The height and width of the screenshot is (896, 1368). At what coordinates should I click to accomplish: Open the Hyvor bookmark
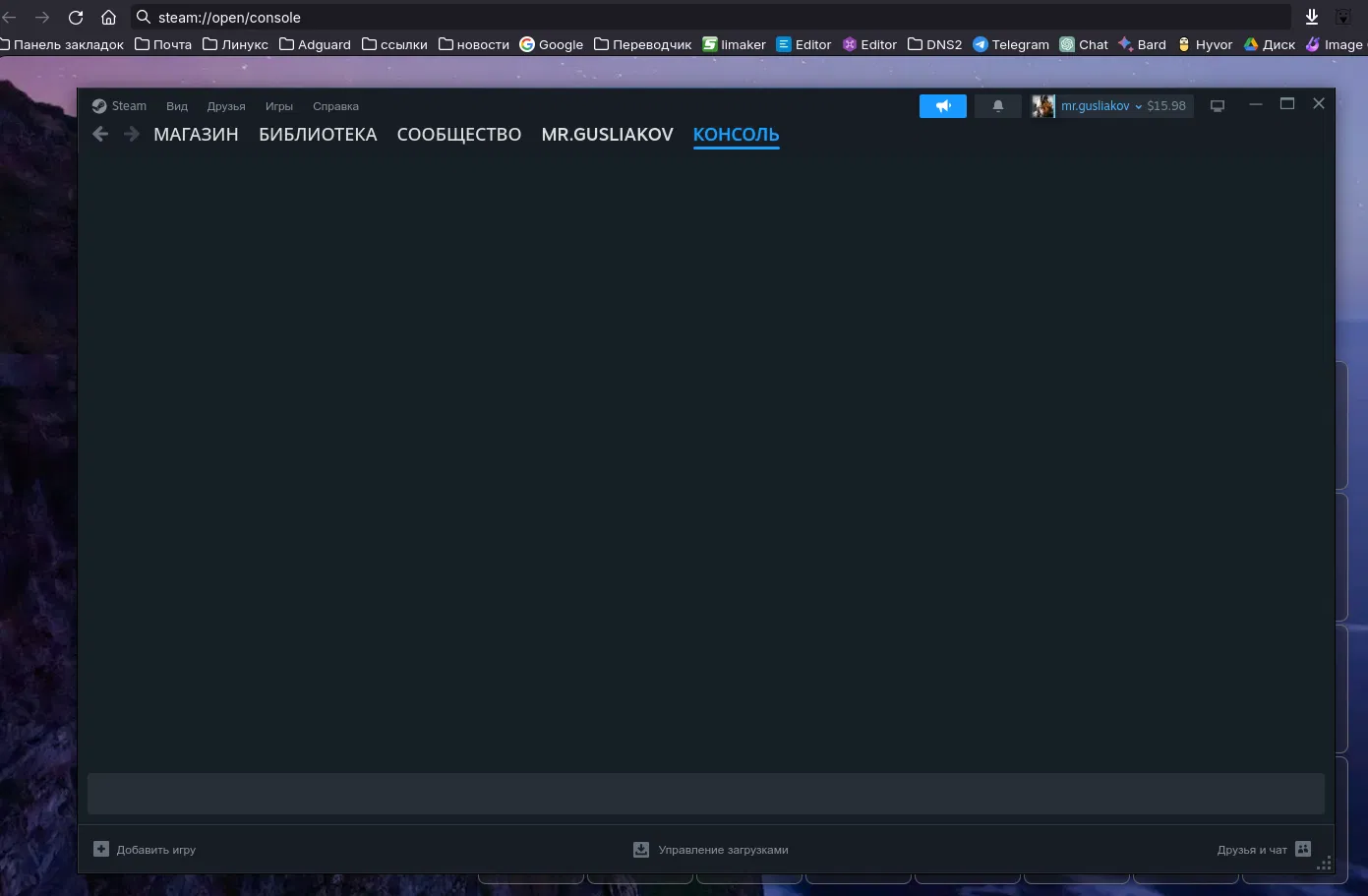pos(1205,44)
